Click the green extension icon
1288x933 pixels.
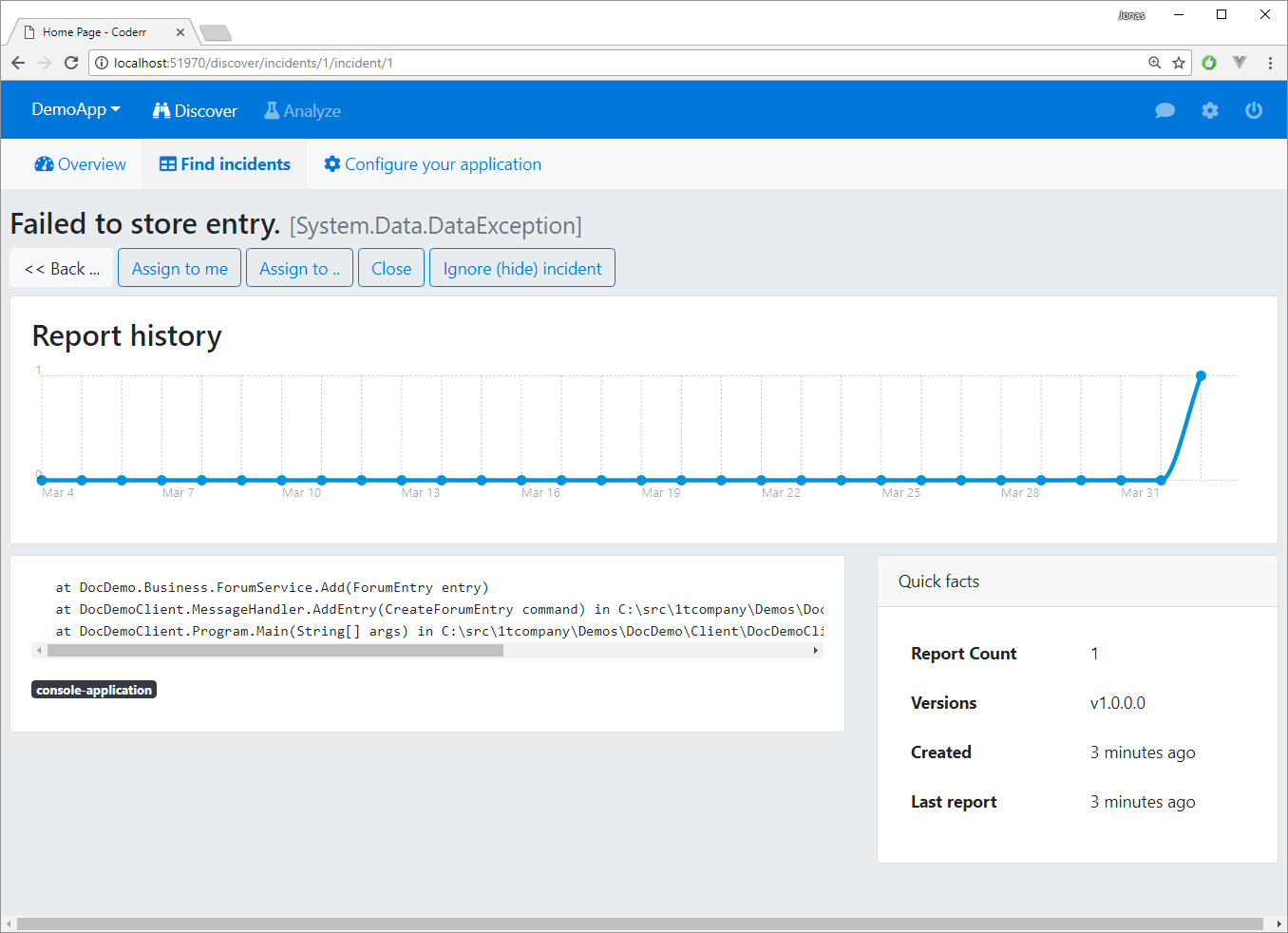(1209, 63)
